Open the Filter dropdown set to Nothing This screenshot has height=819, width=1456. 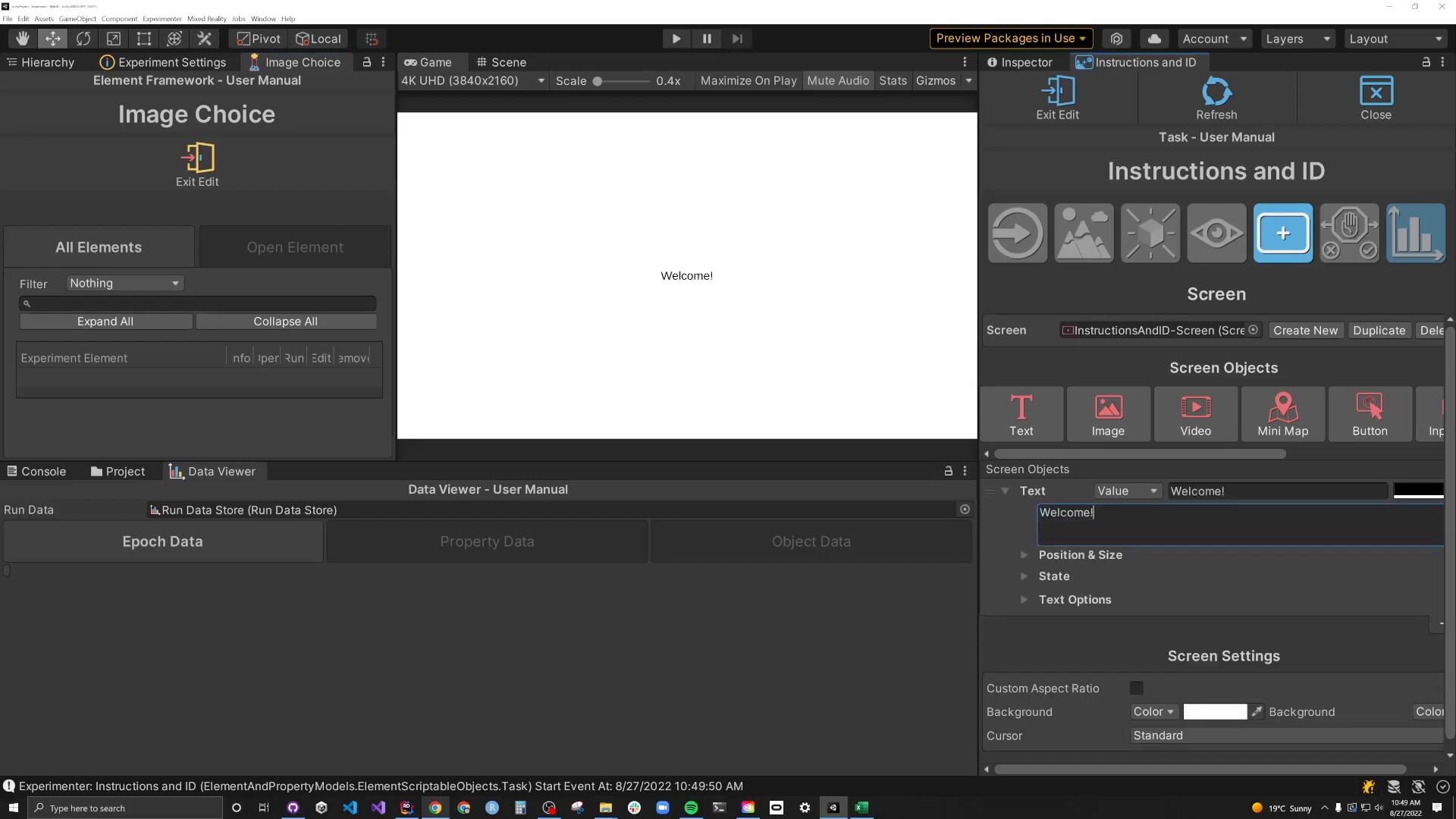[x=124, y=283]
